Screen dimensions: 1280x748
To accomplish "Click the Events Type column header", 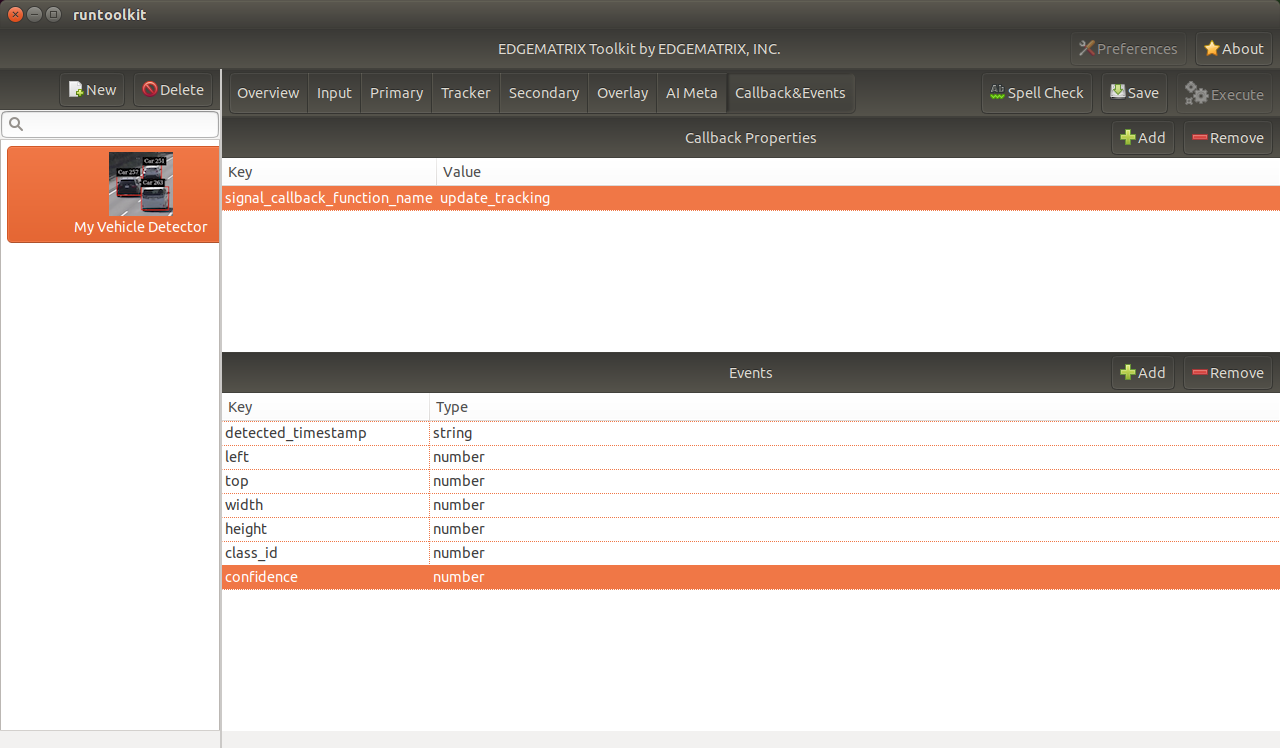I will [855, 407].
